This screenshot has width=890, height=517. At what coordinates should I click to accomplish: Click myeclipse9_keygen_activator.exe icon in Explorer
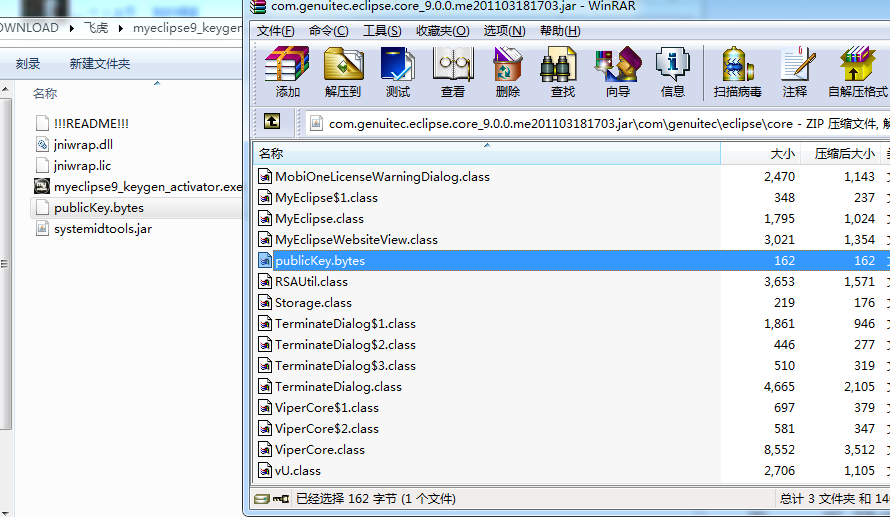point(42,186)
